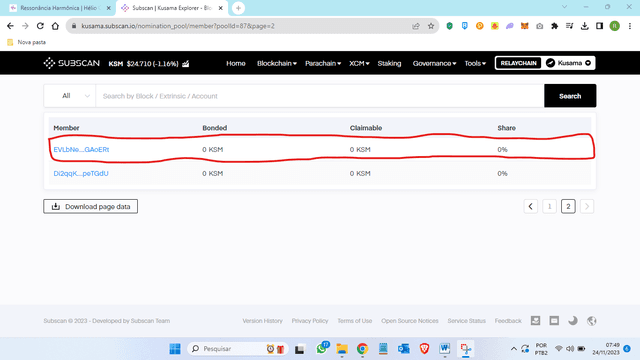Viewport: 640px width, 360px height.
Task: Open WhatsApp from the taskbar
Action: [x=322, y=349]
